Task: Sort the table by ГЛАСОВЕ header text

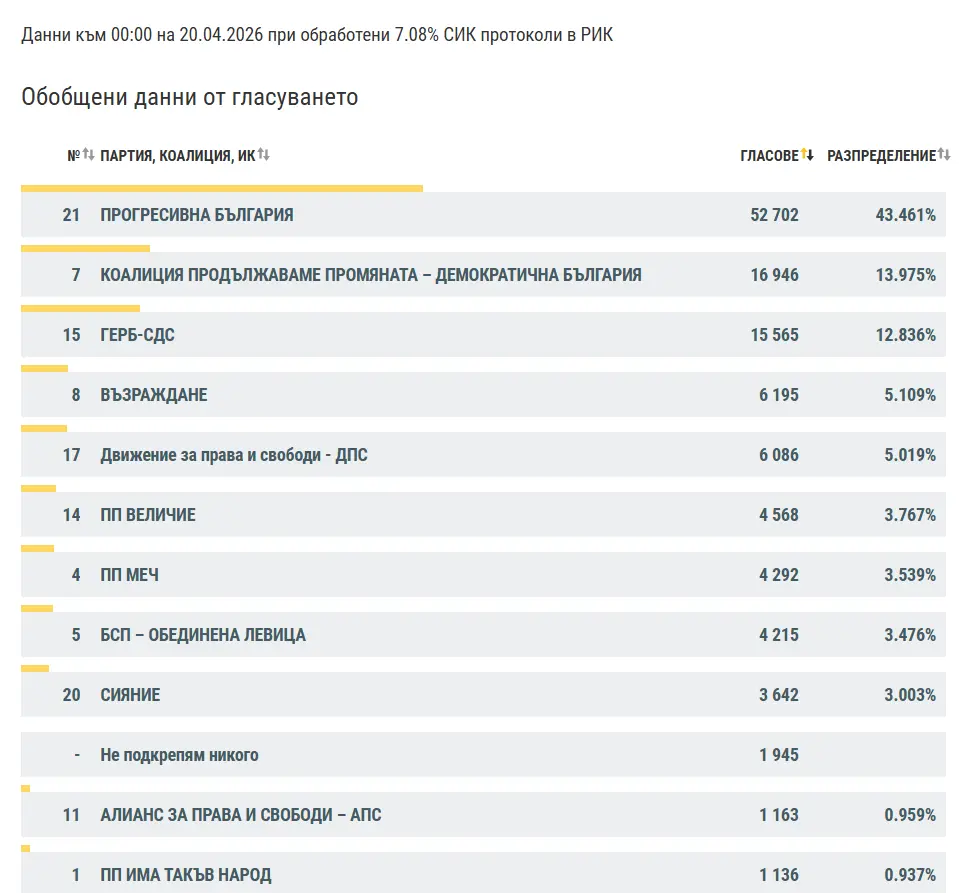Action: coord(769,156)
